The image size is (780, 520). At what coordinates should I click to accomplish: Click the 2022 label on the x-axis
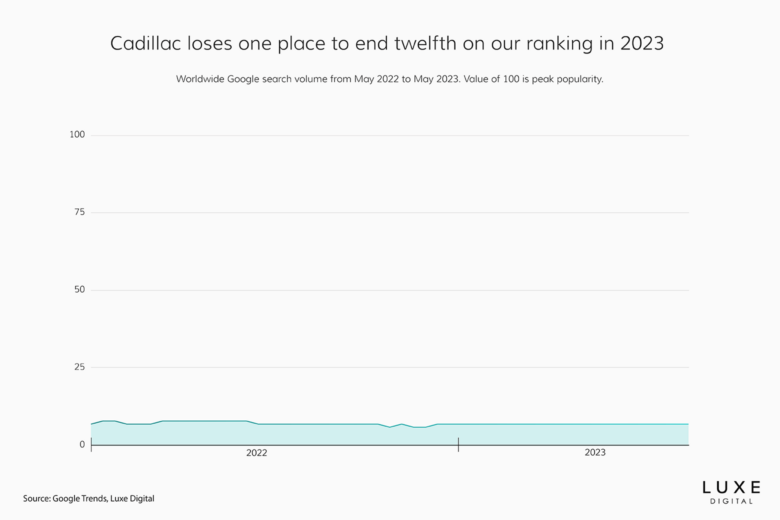click(257, 453)
